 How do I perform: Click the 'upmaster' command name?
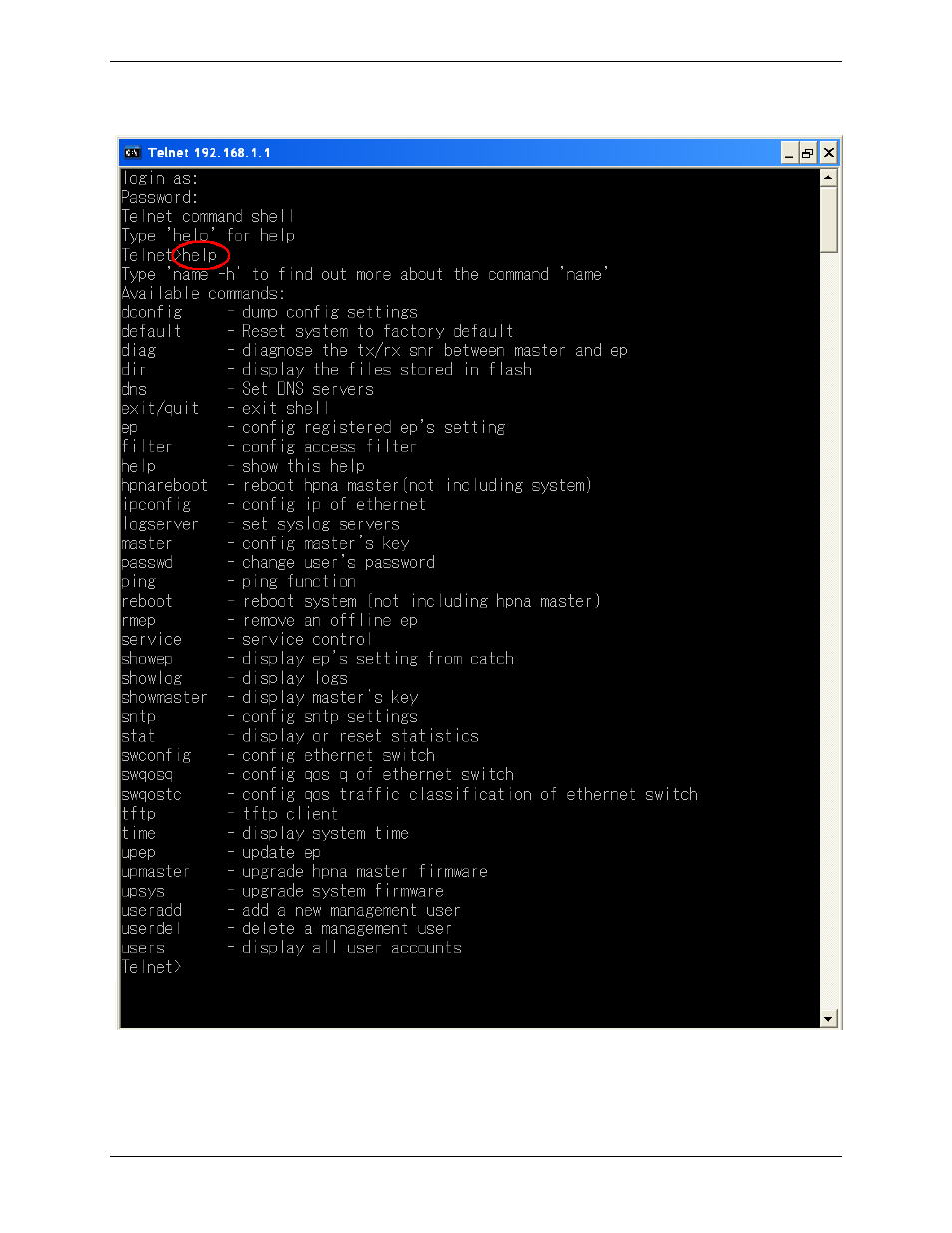pos(156,873)
